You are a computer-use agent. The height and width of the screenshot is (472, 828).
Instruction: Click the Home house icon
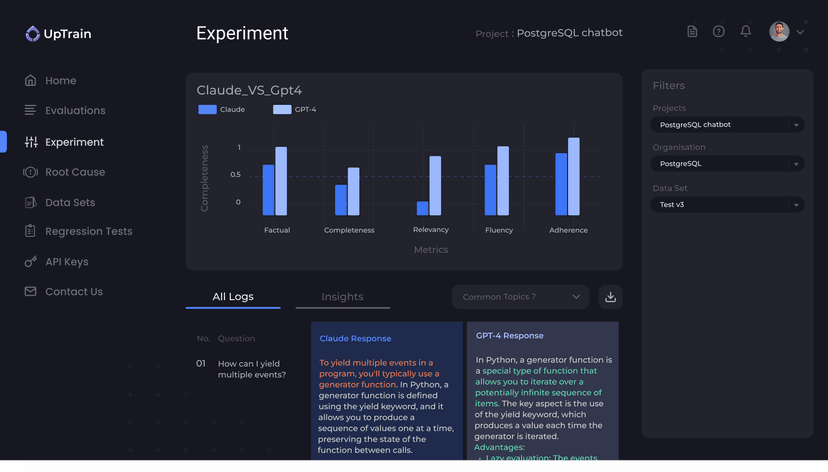31,81
